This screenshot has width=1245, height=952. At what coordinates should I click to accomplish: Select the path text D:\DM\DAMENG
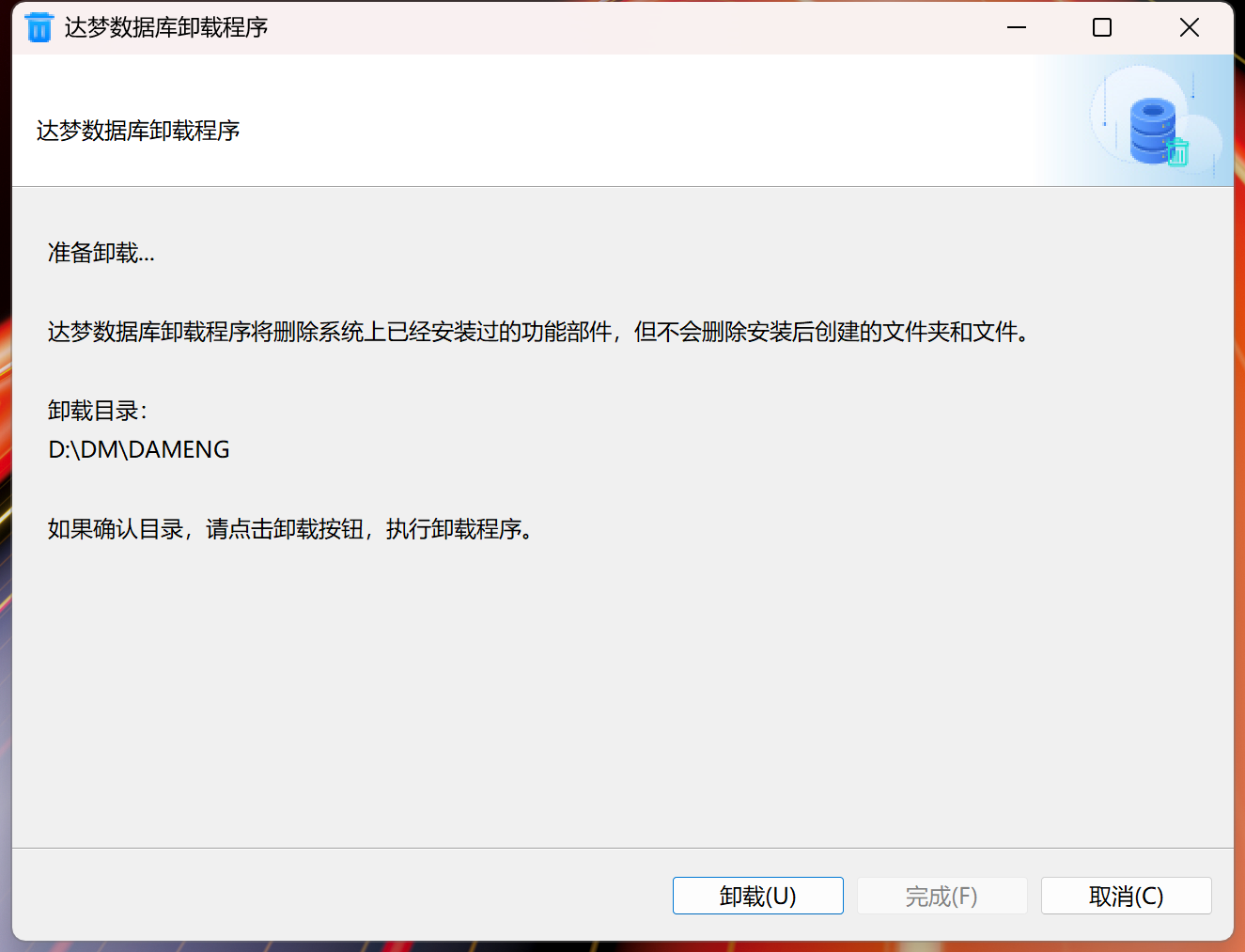(139, 450)
